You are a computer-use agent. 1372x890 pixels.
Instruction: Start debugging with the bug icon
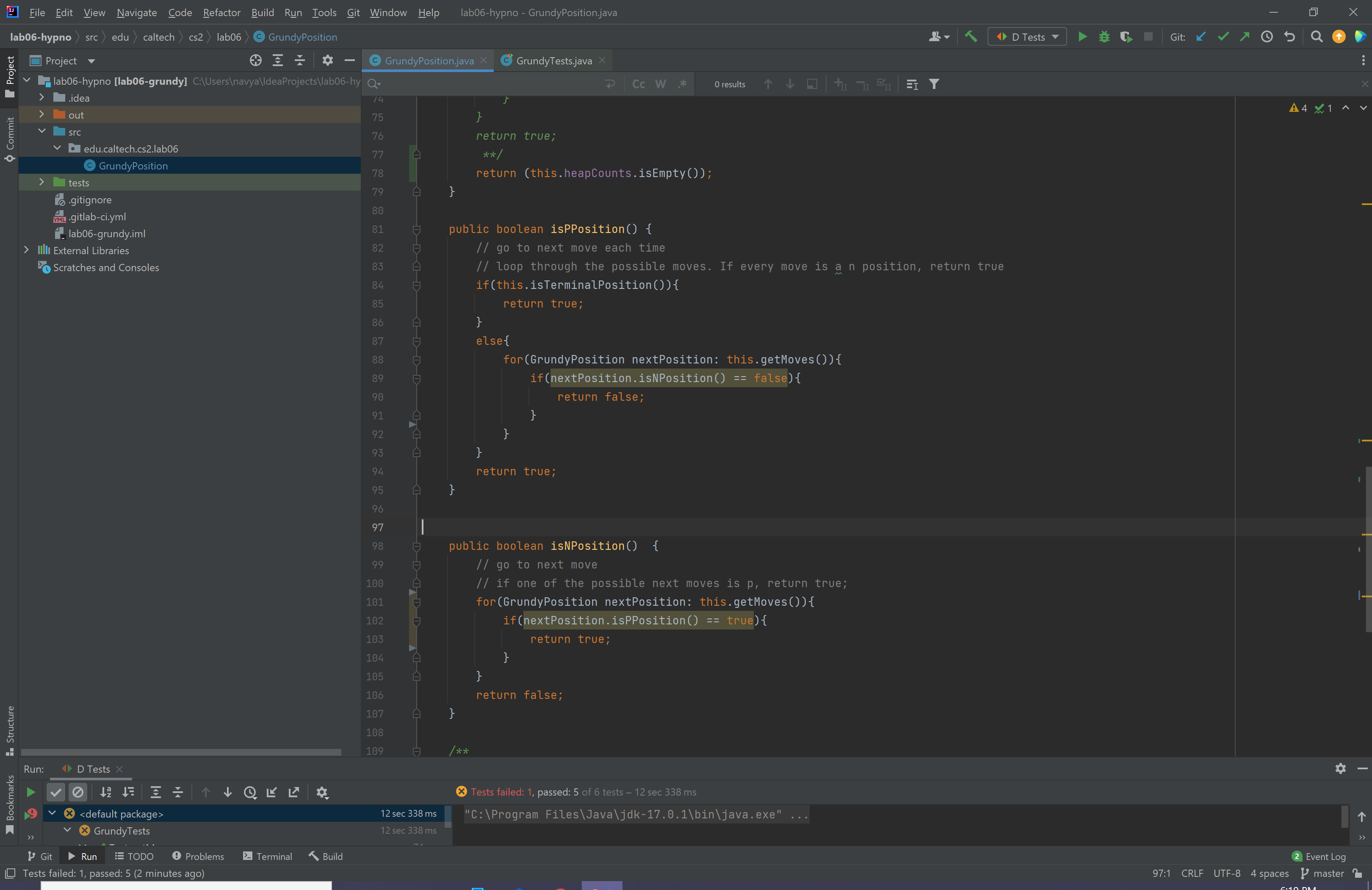click(1104, 37)
